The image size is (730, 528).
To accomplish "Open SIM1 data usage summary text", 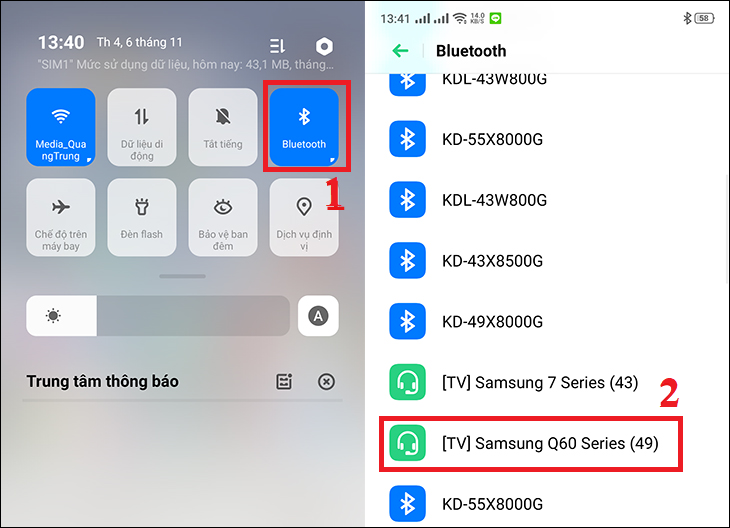I will [186, 64].
